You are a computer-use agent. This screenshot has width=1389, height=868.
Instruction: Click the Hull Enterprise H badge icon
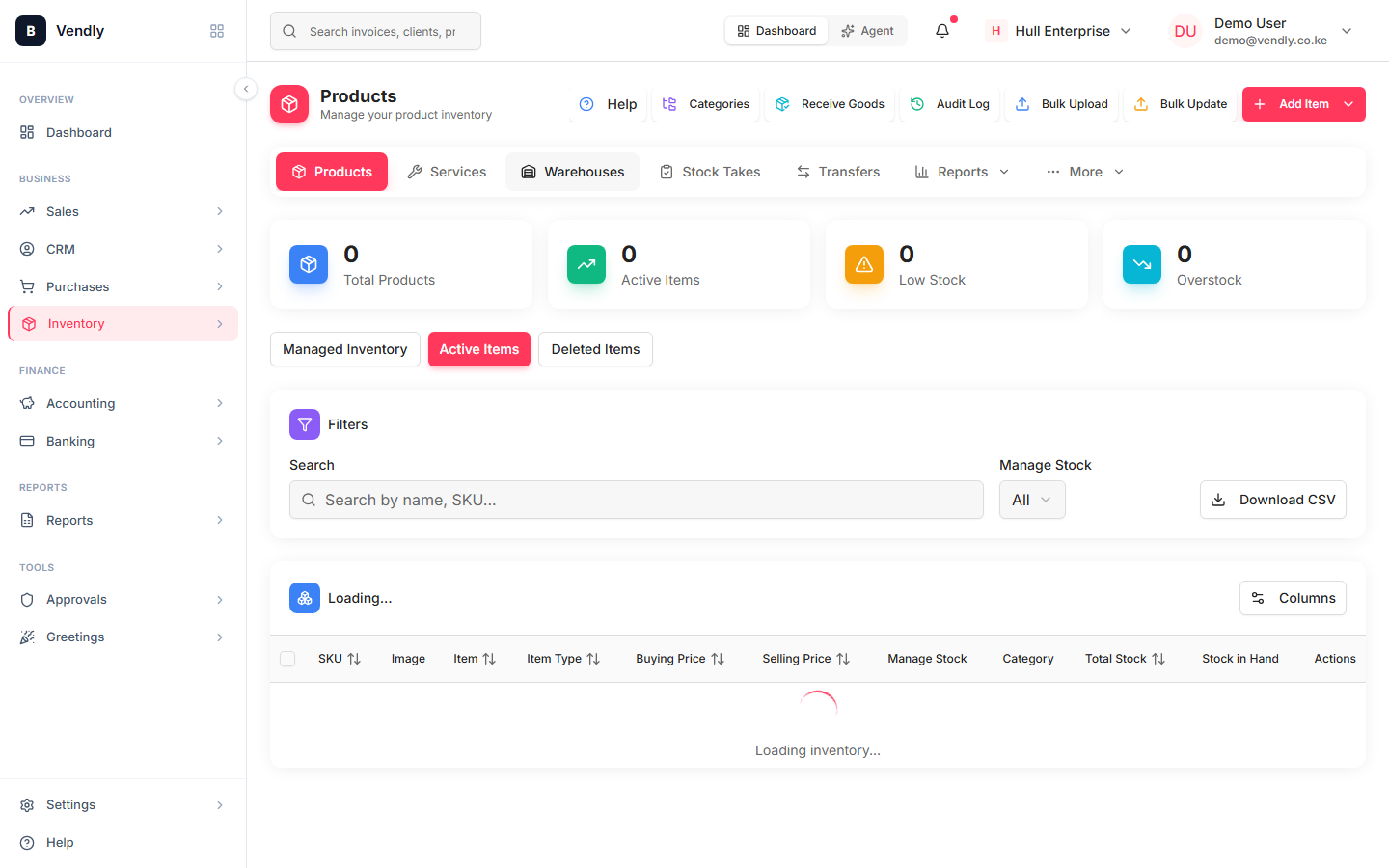tap(996, 31)
